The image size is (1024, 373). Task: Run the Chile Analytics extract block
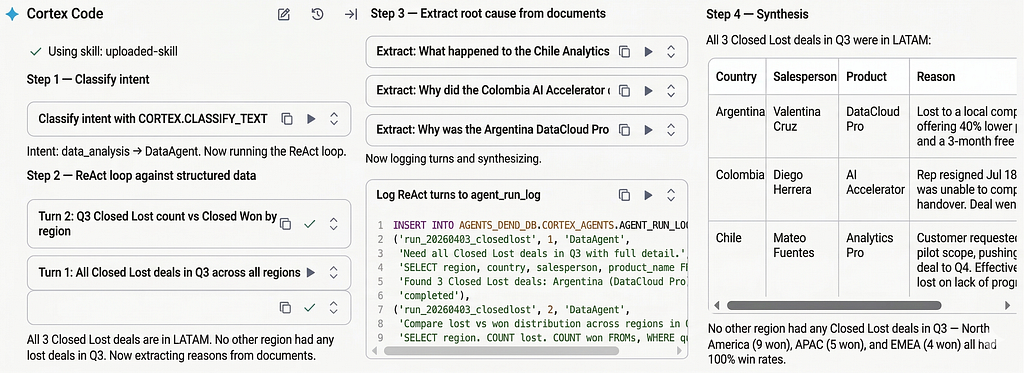[648, 52]
